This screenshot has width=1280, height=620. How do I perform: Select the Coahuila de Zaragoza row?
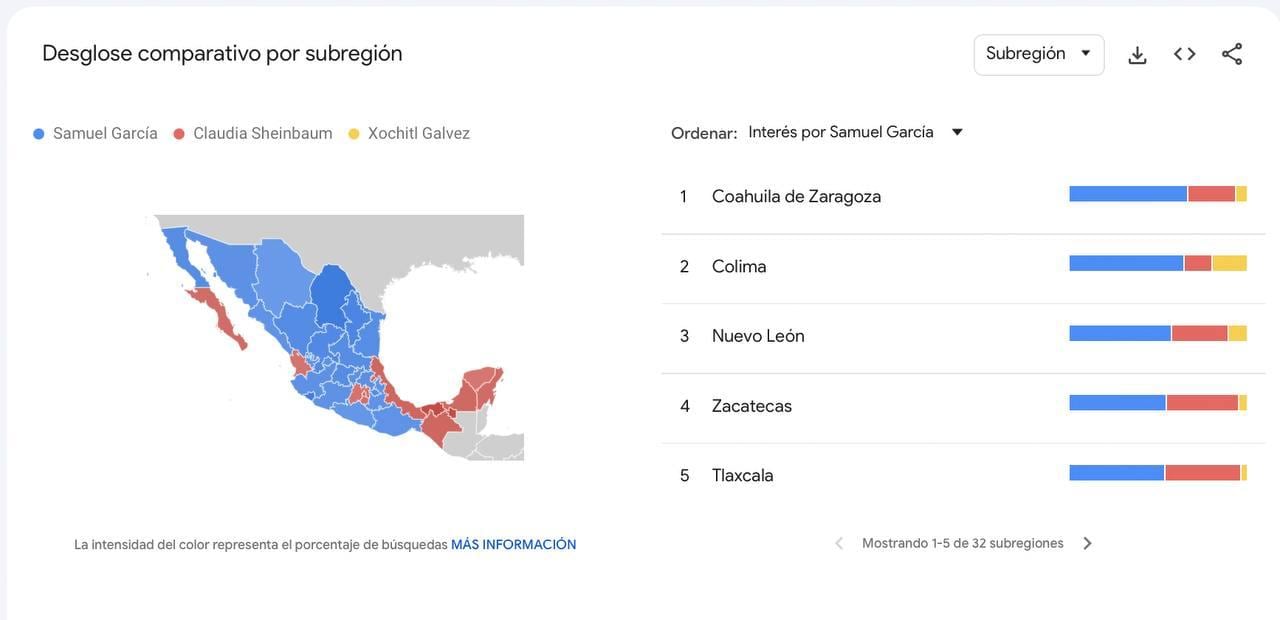coord(795,196)
